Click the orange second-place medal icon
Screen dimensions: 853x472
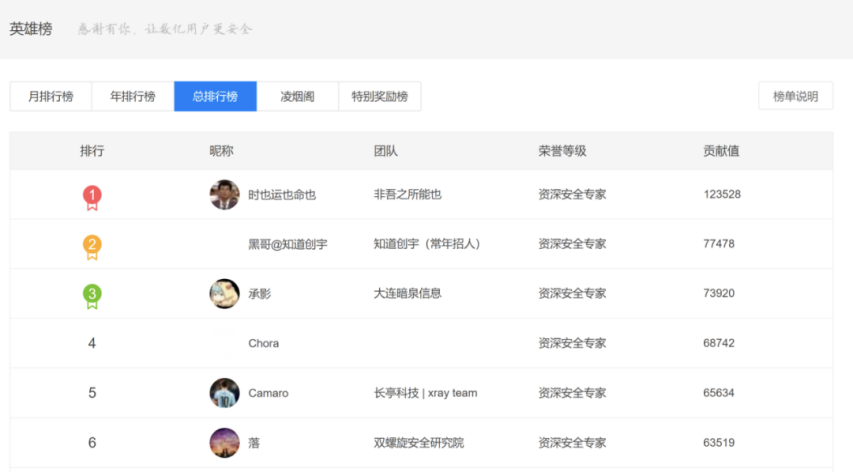pos(92,245)
